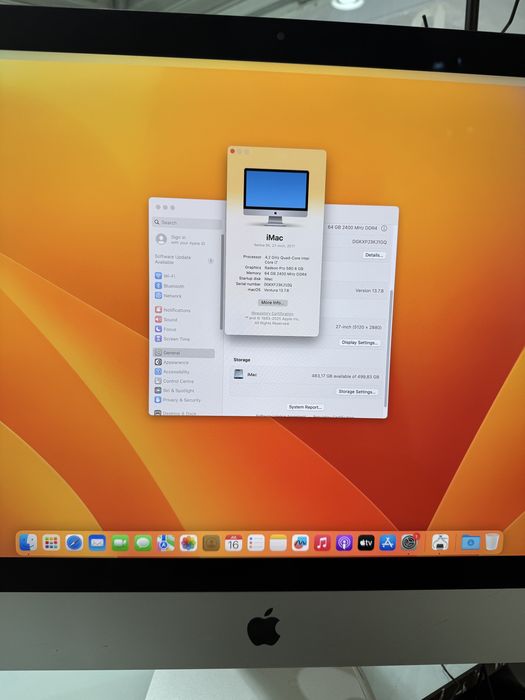Click Sign in with your Apple ID
Screen dimensions: 525x700
coord(180,240)
